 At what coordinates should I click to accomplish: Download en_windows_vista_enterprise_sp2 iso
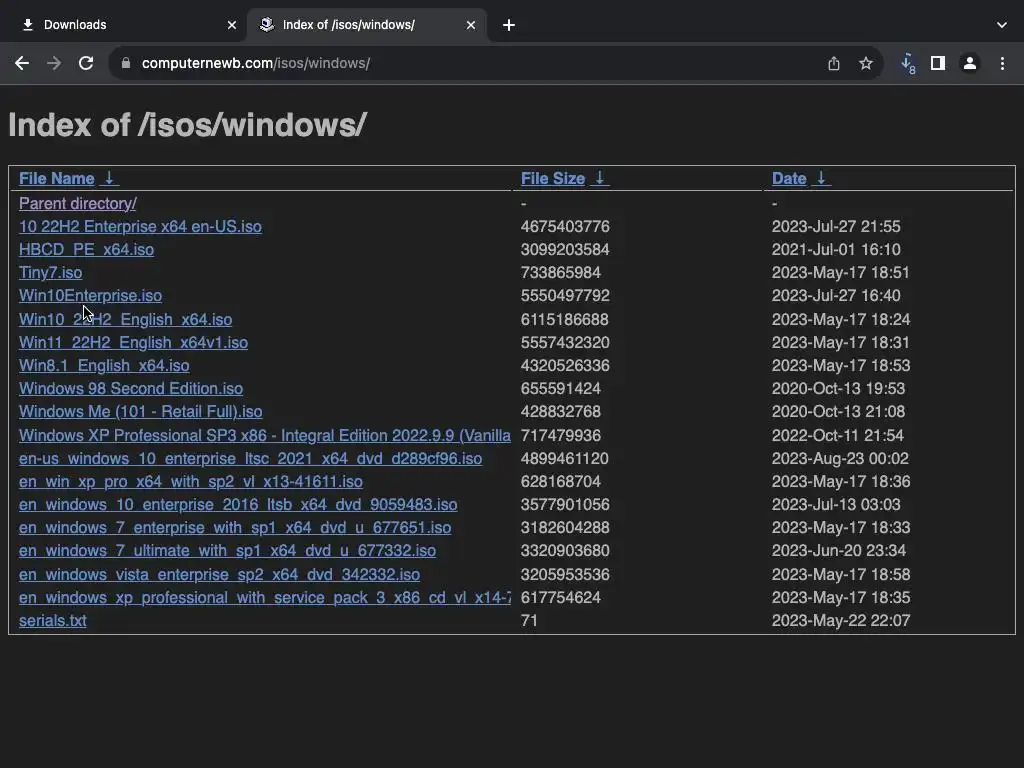click(x=219, y=575)
